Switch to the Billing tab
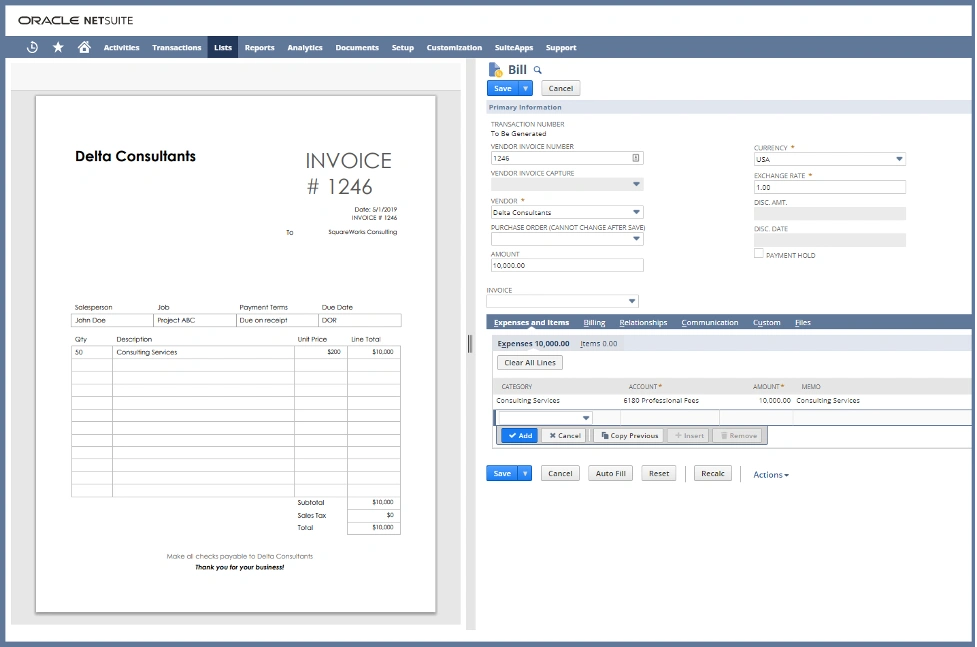The width and height of the screenshot is (977, 647). (594, 323)
